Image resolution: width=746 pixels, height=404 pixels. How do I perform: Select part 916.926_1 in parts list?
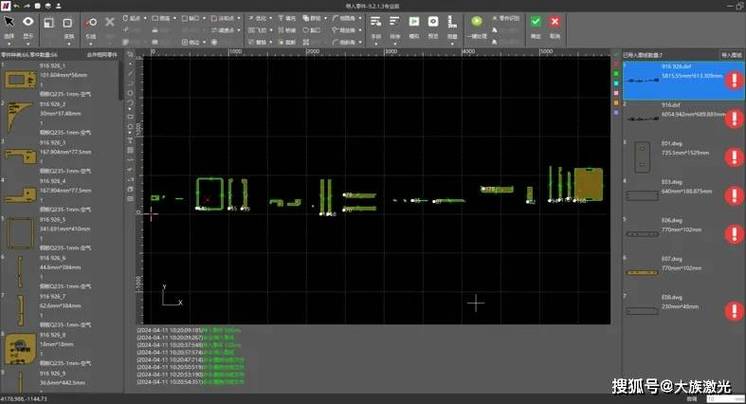(59, 80)
